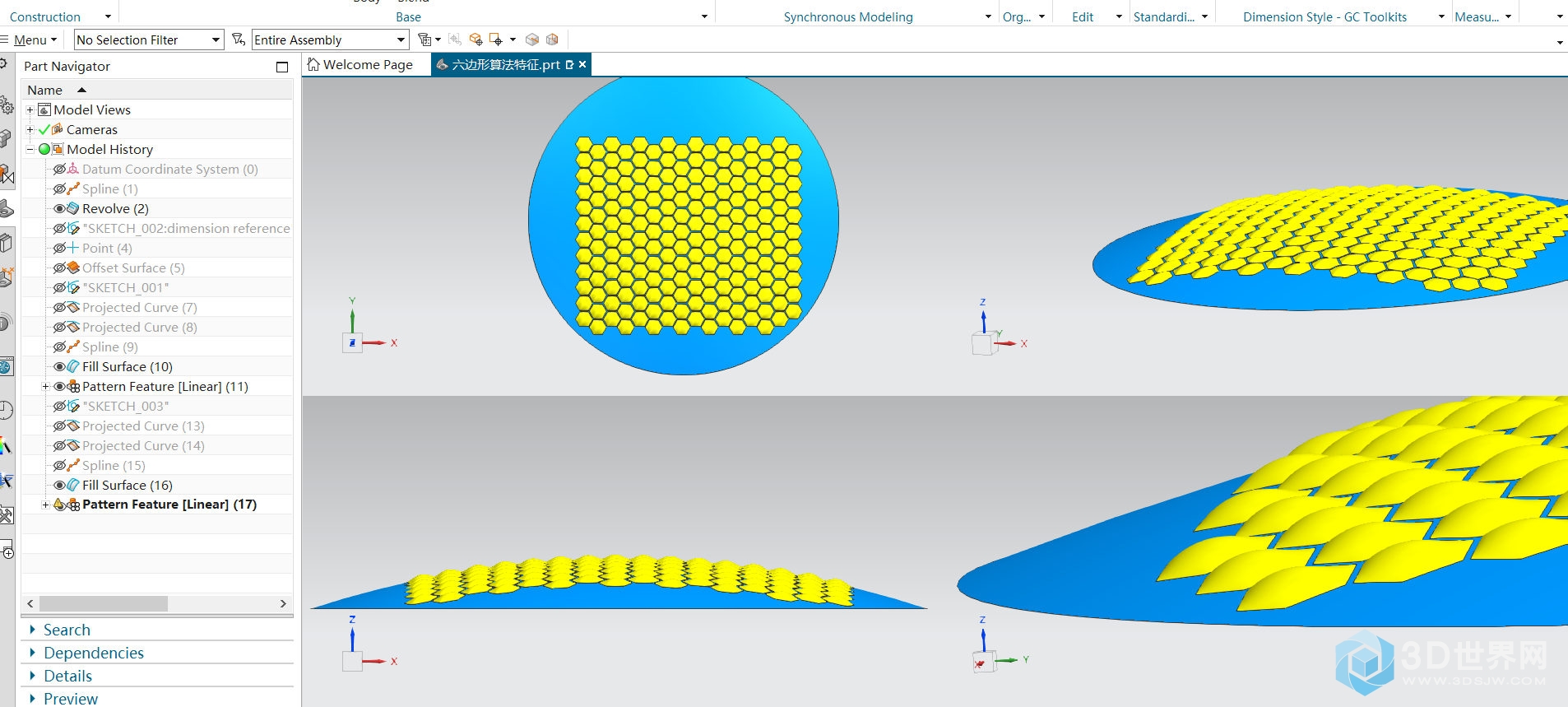
Task: Expand the Model Views node
Action: 30,109
